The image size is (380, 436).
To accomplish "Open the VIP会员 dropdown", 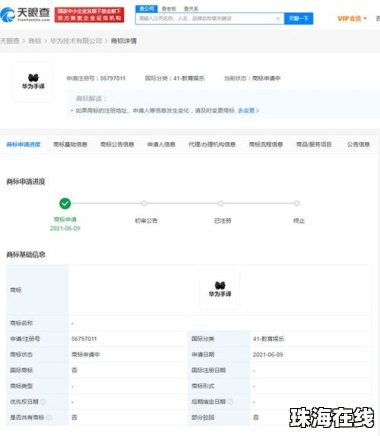I will click(352, 18).
